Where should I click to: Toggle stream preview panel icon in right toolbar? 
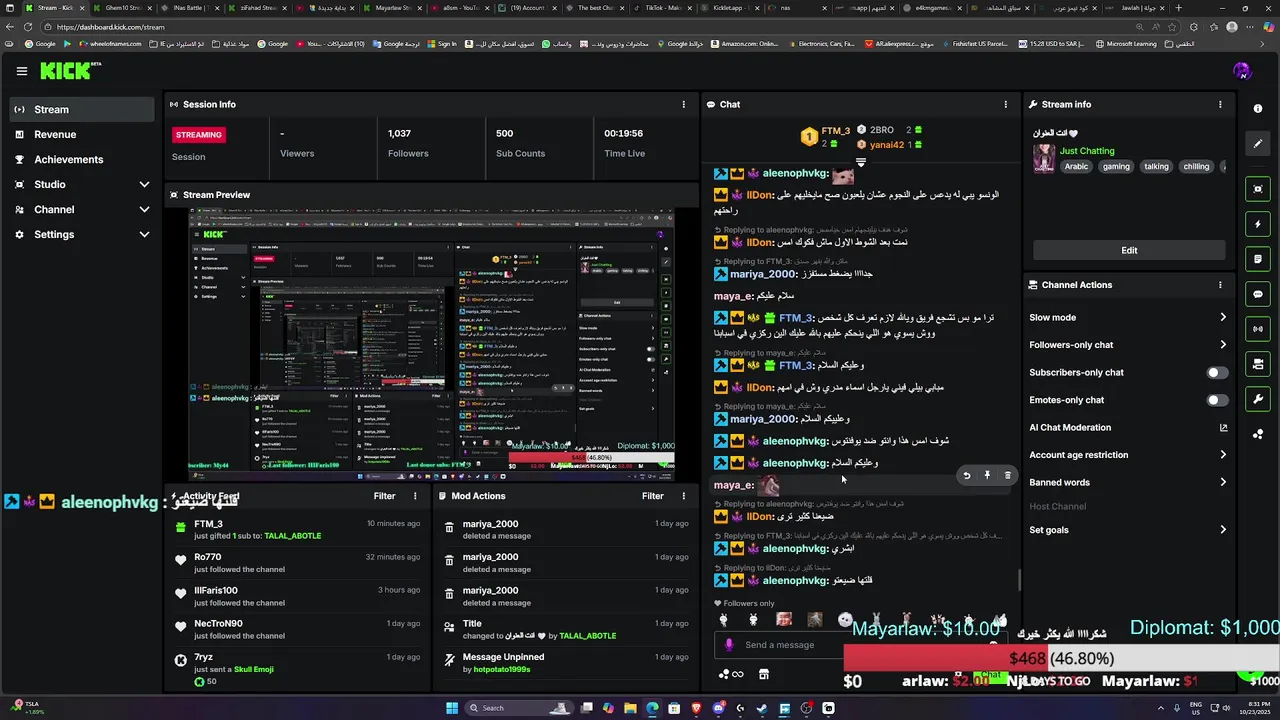pos(1258,189)
